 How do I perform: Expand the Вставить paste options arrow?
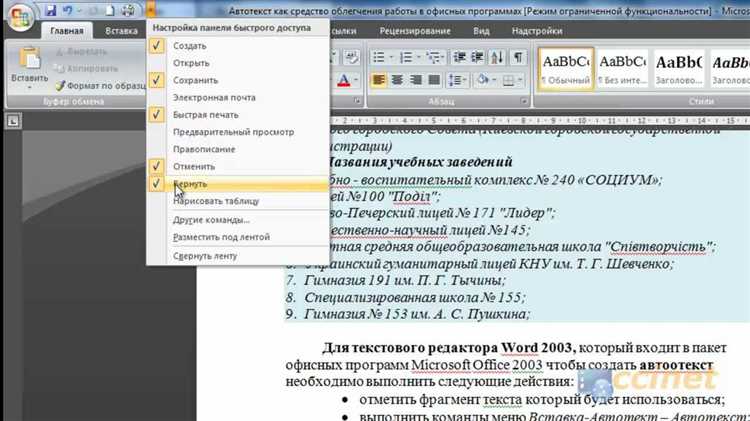point(30,88)
